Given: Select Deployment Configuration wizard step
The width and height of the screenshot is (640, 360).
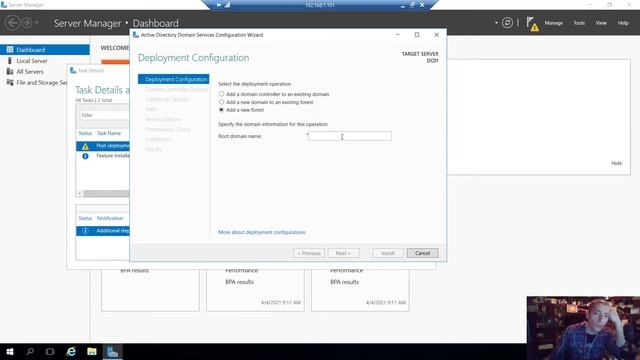Looking at the screenshot, I should tap(173, 79).
